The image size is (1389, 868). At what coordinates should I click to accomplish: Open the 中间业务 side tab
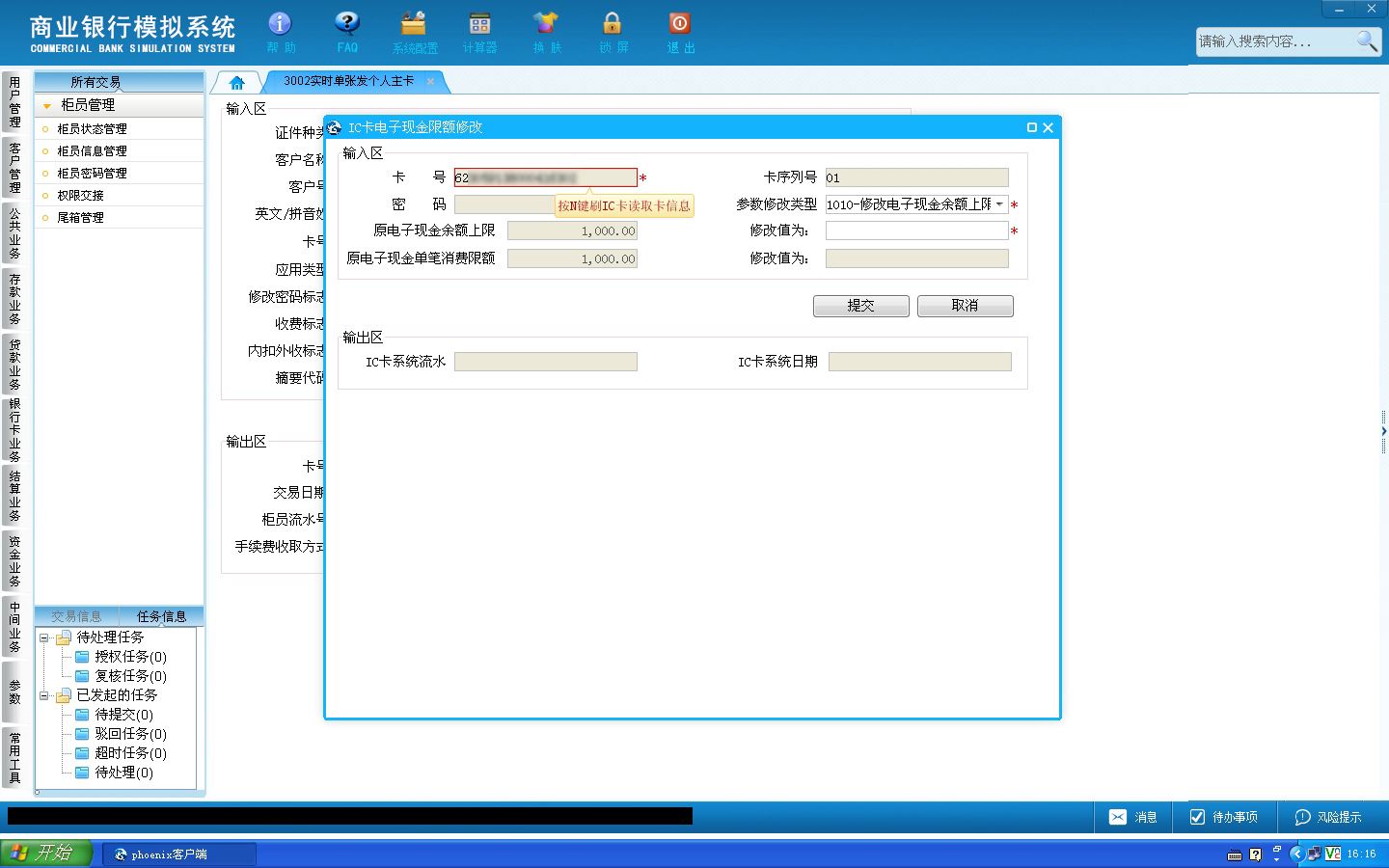click(14, 627)
